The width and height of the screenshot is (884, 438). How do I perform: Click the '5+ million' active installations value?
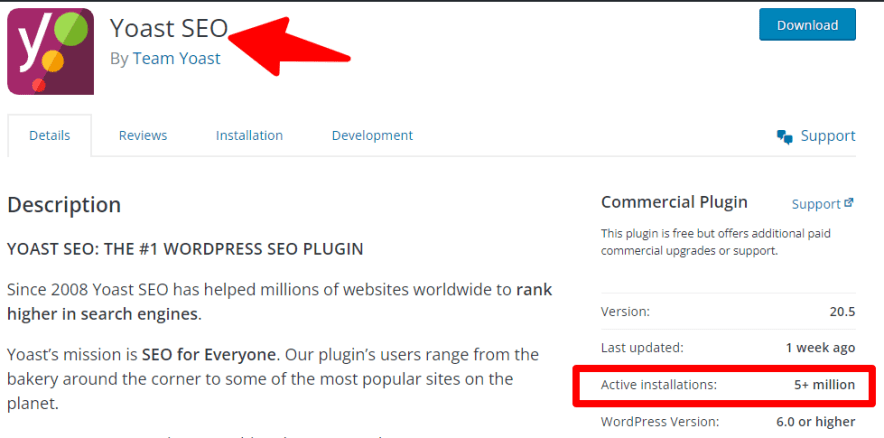coord(825,386)
